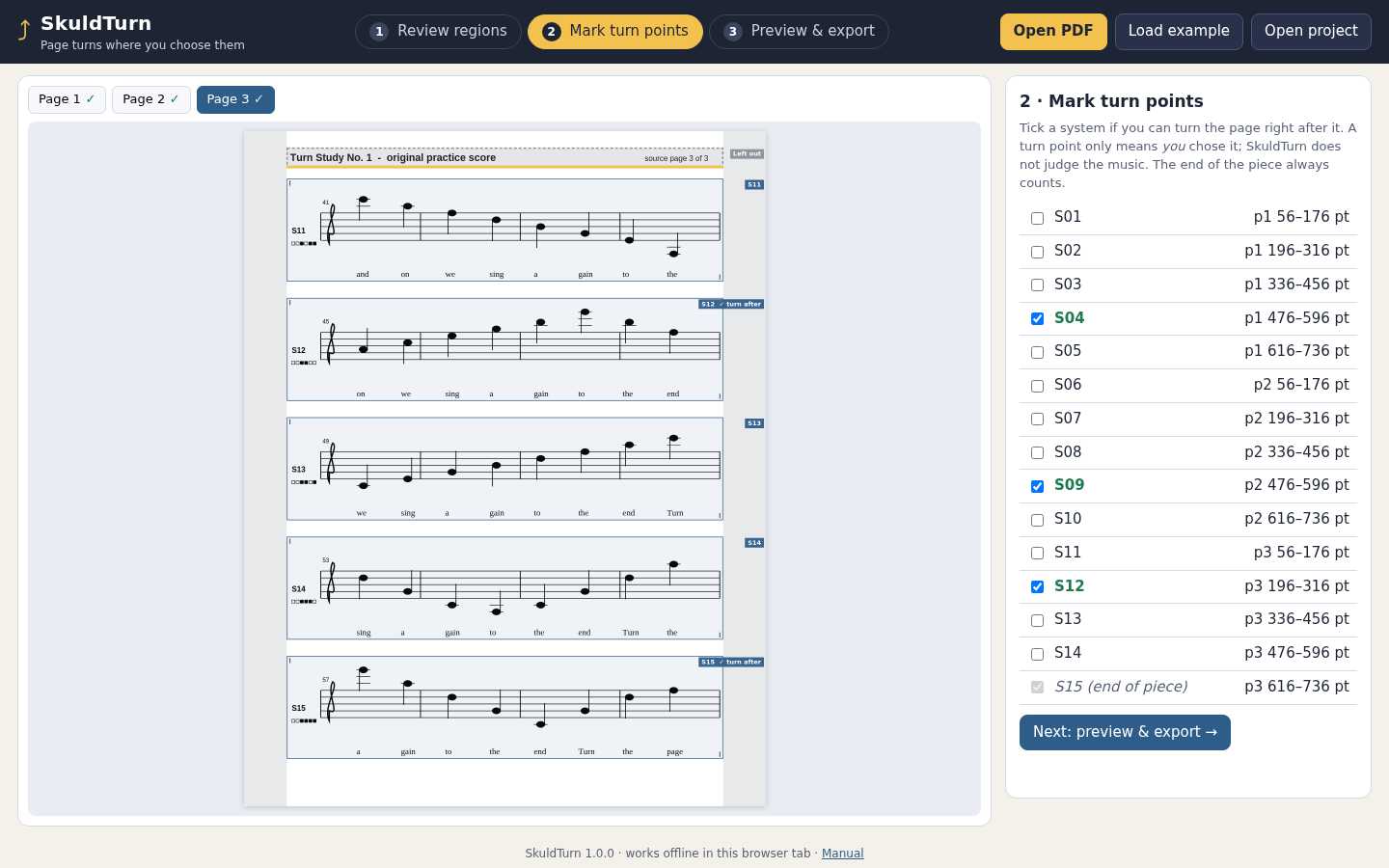Click the S15 turn after badge
This screenshot has height=868, width=1389.
coord(731,662)
